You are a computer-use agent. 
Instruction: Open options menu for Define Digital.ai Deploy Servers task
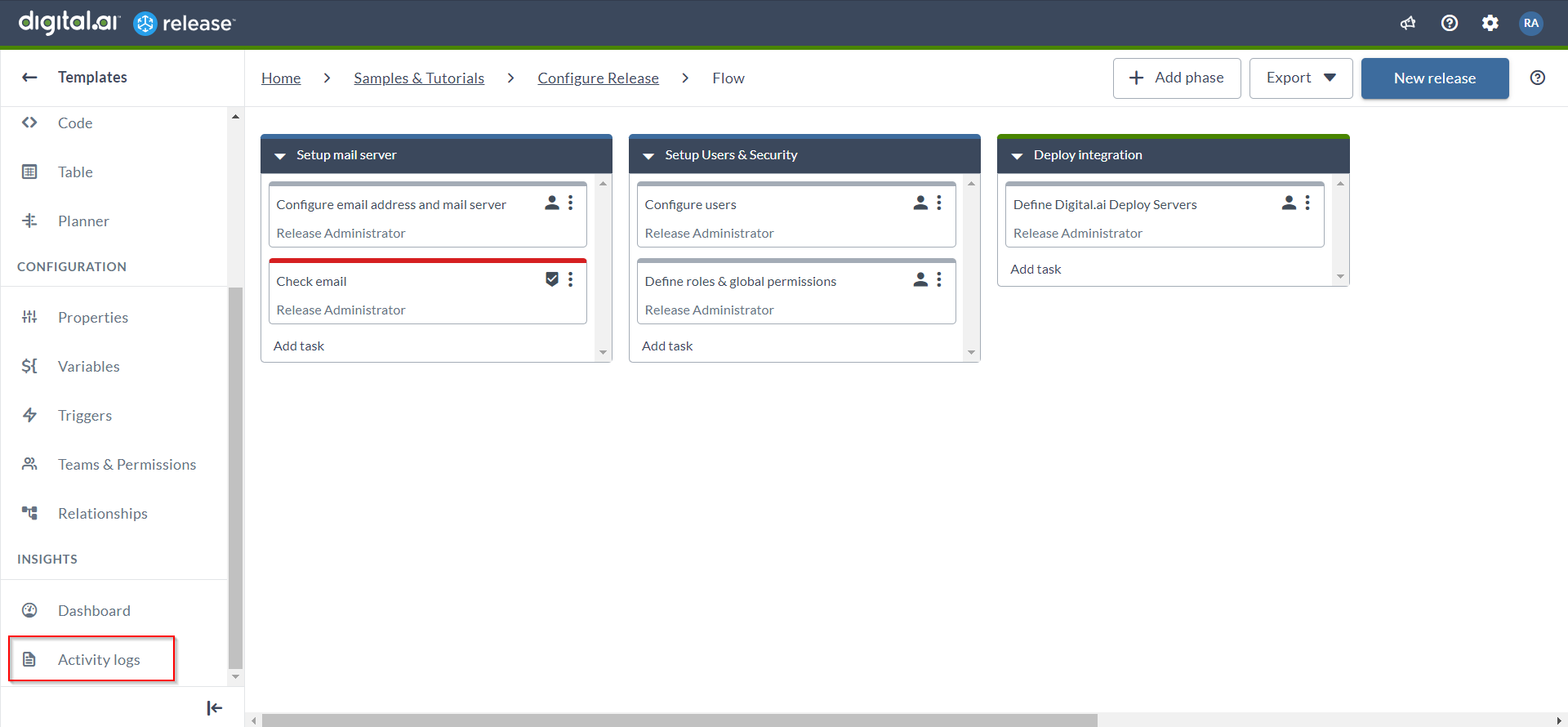coord(1307,203)
